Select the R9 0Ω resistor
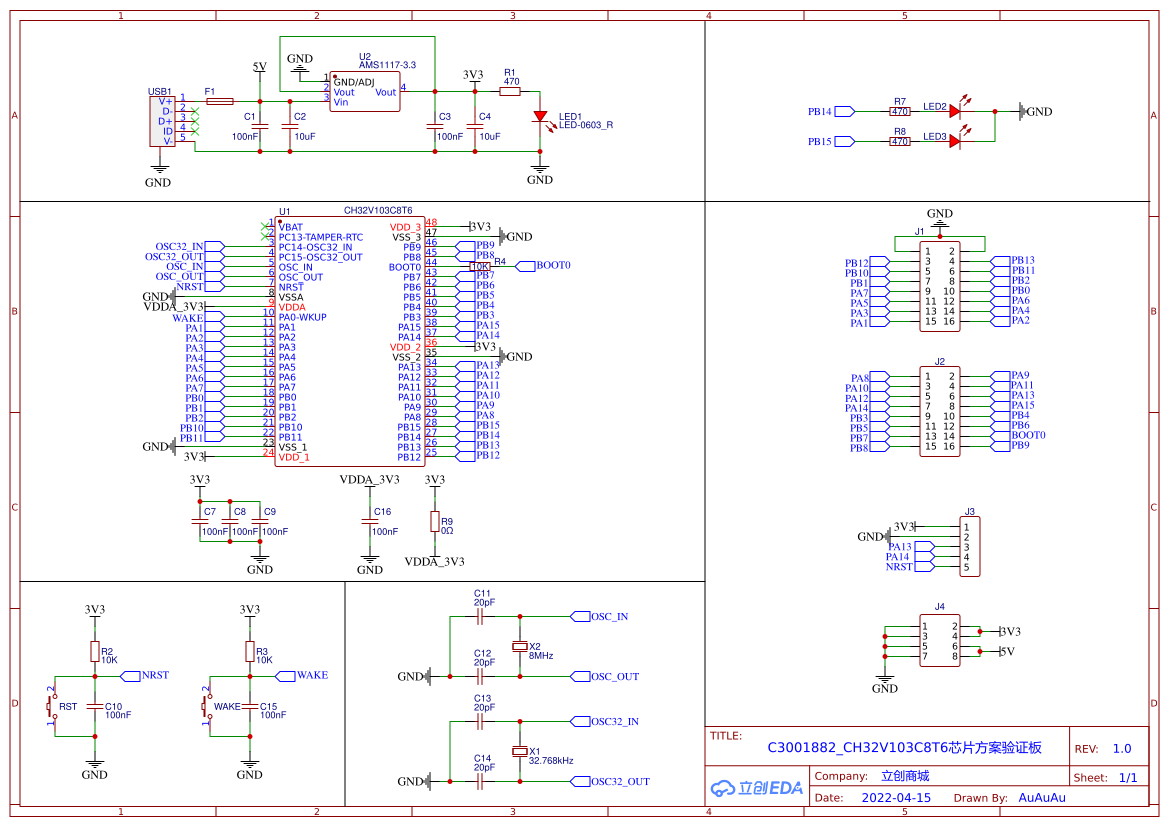This screenshot has height=827, width=1169. (435, 522)
